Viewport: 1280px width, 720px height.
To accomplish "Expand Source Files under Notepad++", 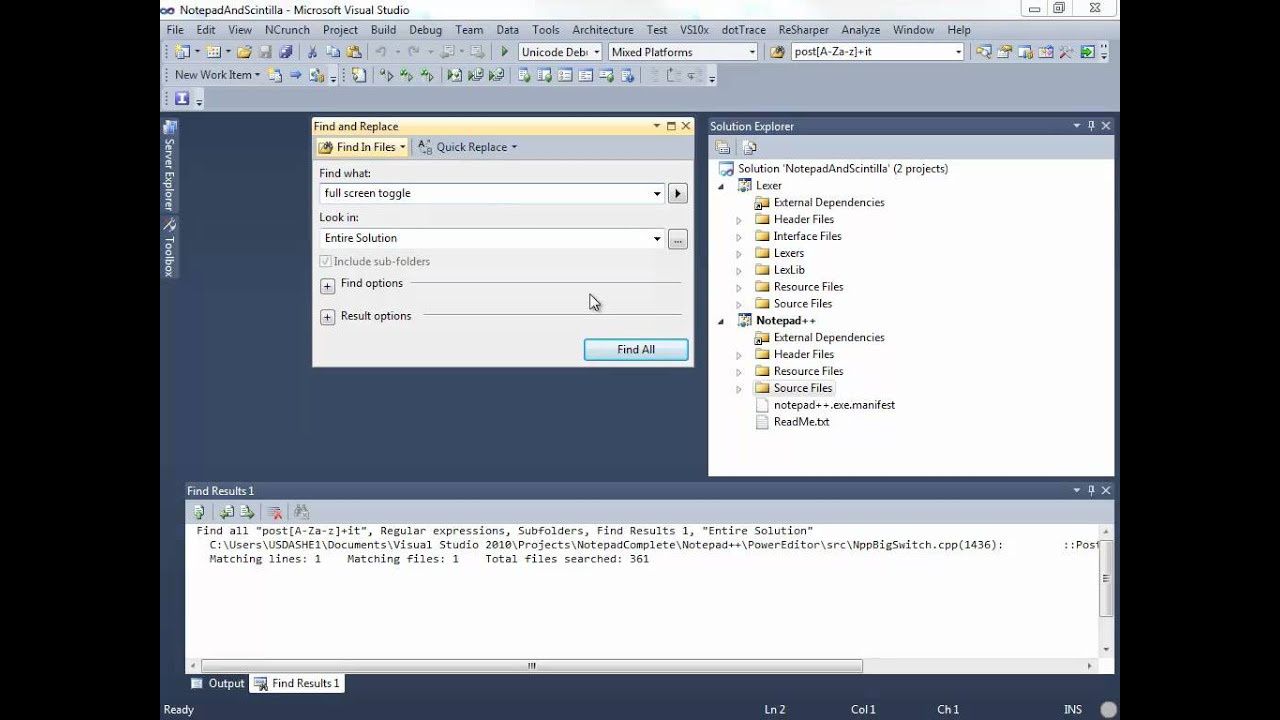I will click(739, 389).
